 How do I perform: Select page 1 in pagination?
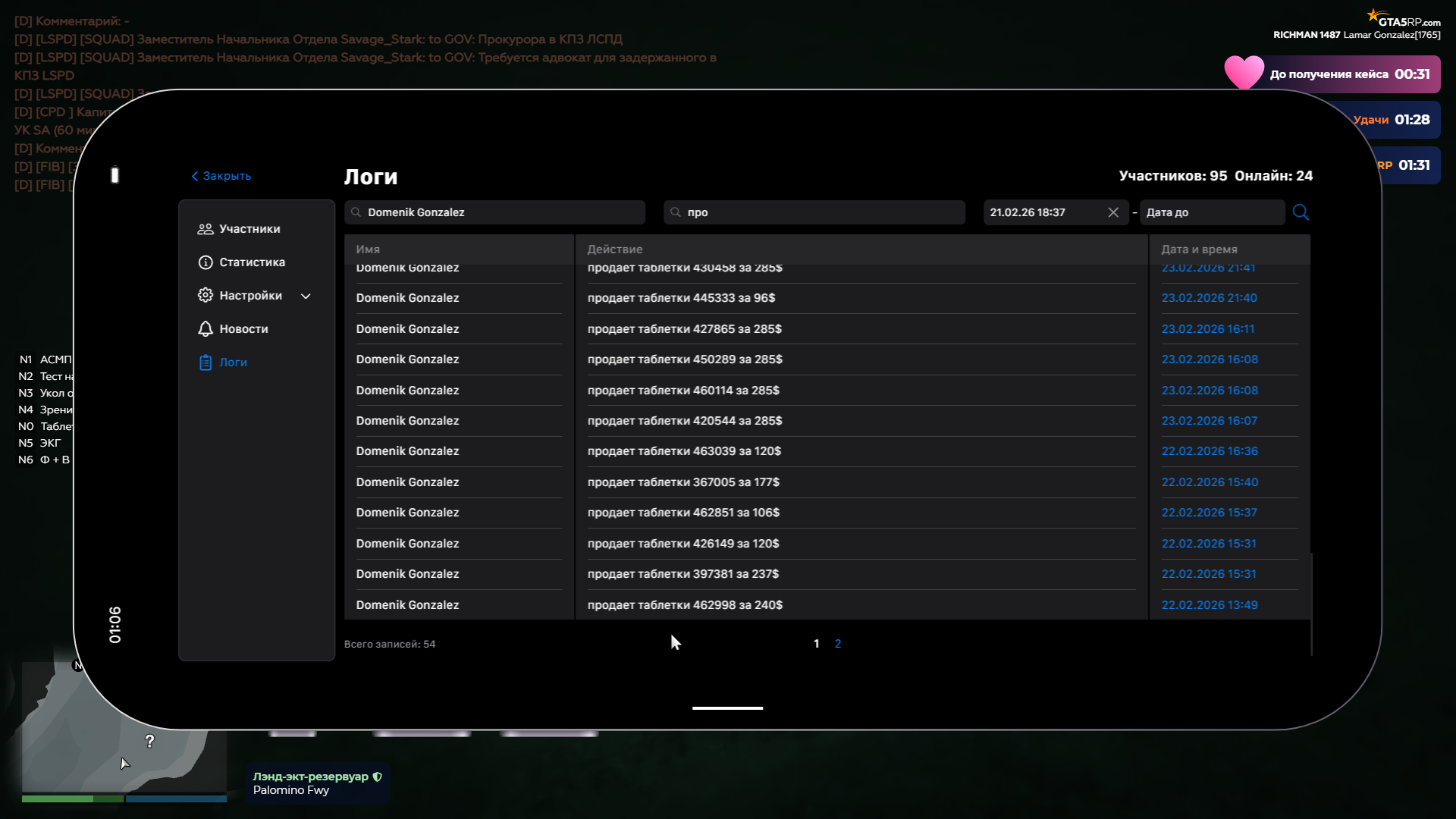816,644
